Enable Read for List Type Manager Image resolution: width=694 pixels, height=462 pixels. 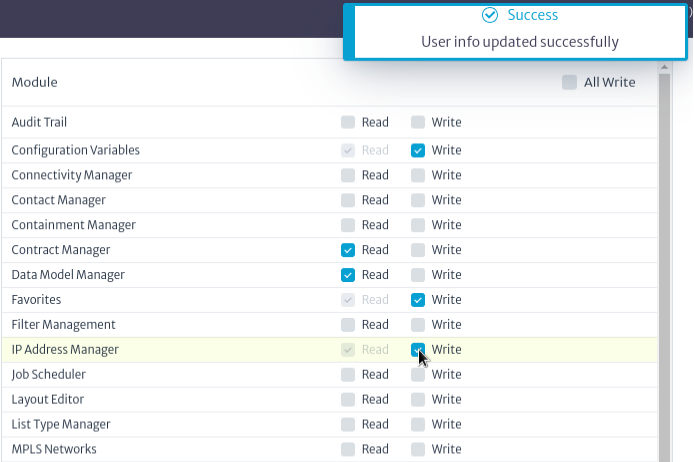point(348,424)
